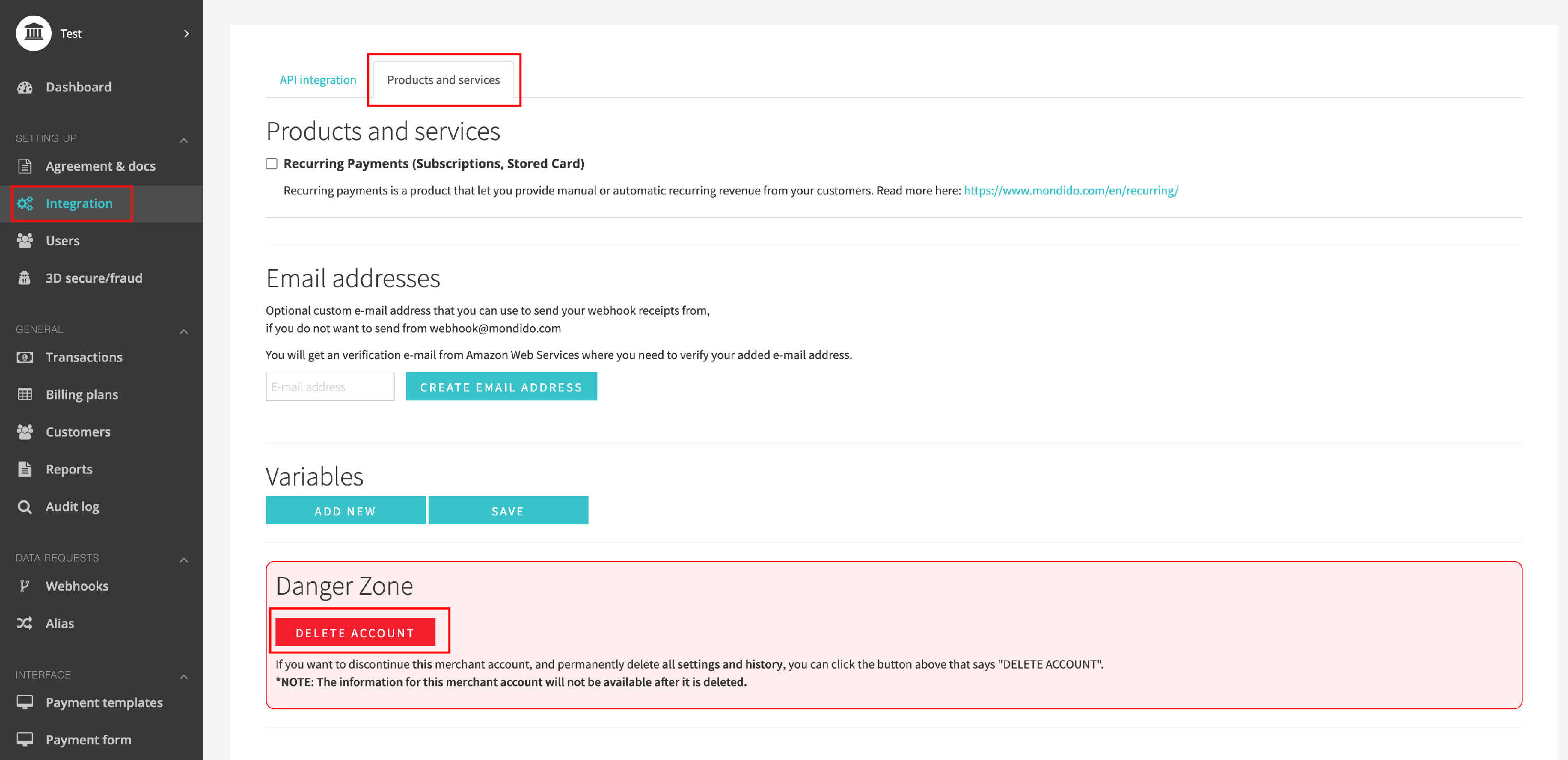Click the Test account name

(x=71, y=33)
